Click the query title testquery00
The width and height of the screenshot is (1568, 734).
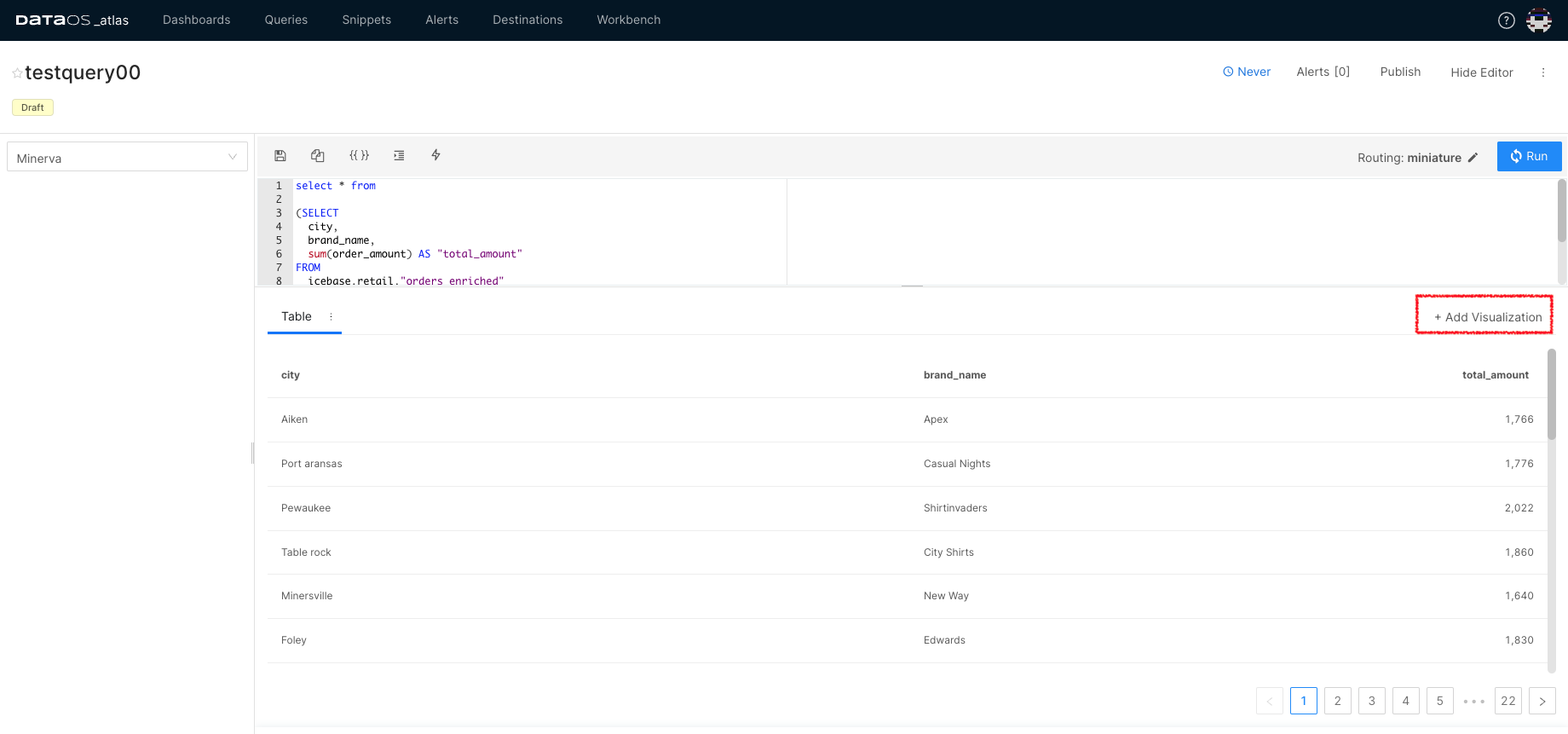[83, 72]
